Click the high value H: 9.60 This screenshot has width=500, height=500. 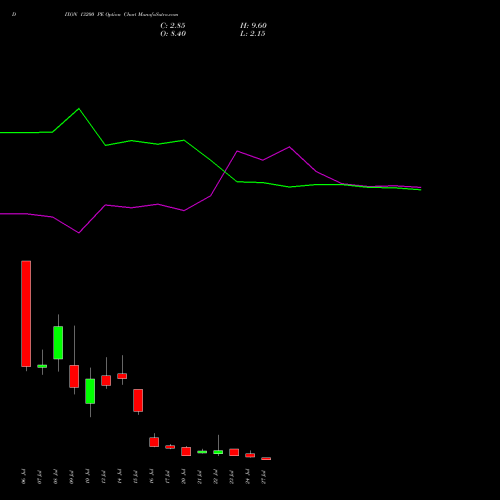pyautogui.click(x=253, y=26)
